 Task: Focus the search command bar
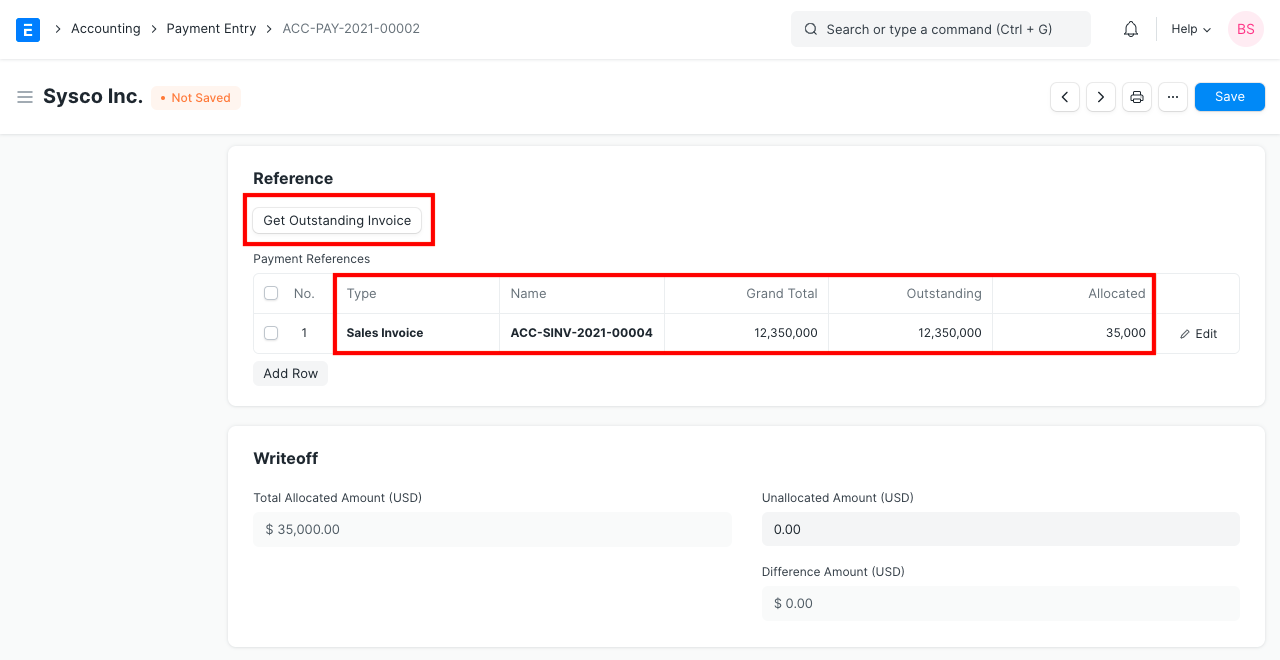pyautogui.click(x=940, y=29)
